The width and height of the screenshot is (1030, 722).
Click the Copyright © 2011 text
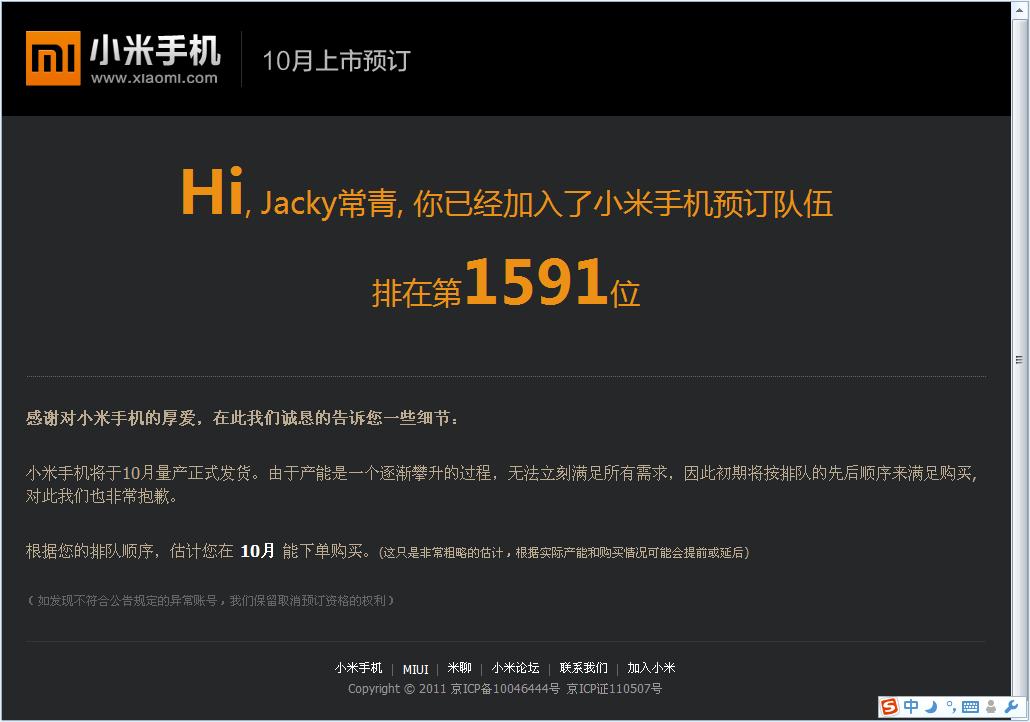click(397, 688)
